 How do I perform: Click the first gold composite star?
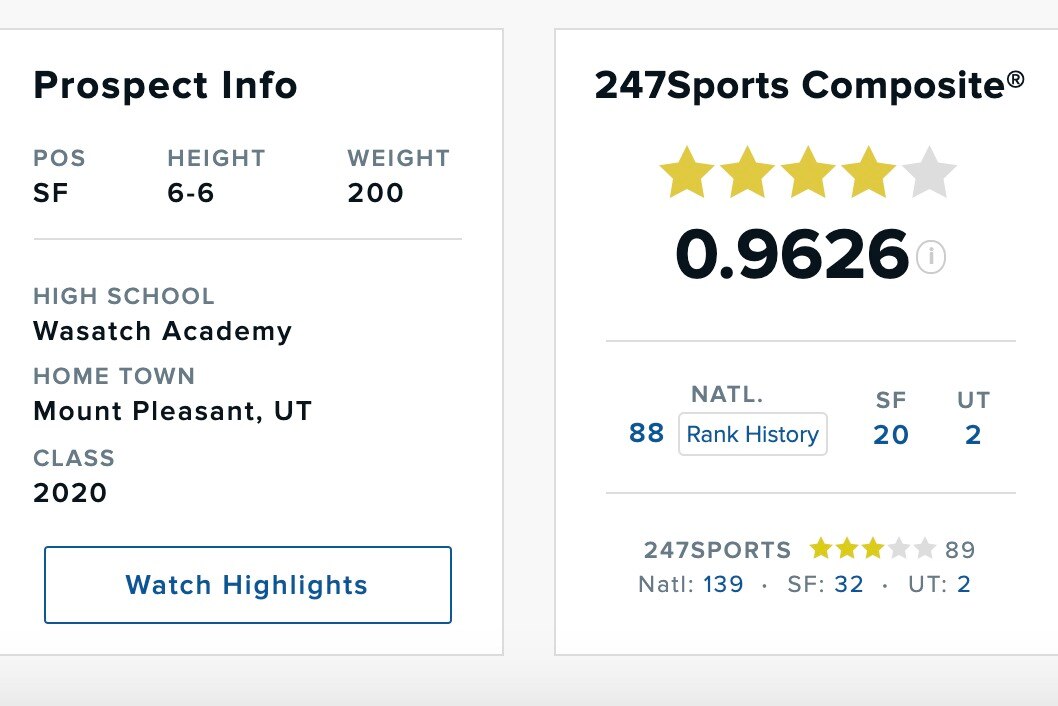click(687, 174)
